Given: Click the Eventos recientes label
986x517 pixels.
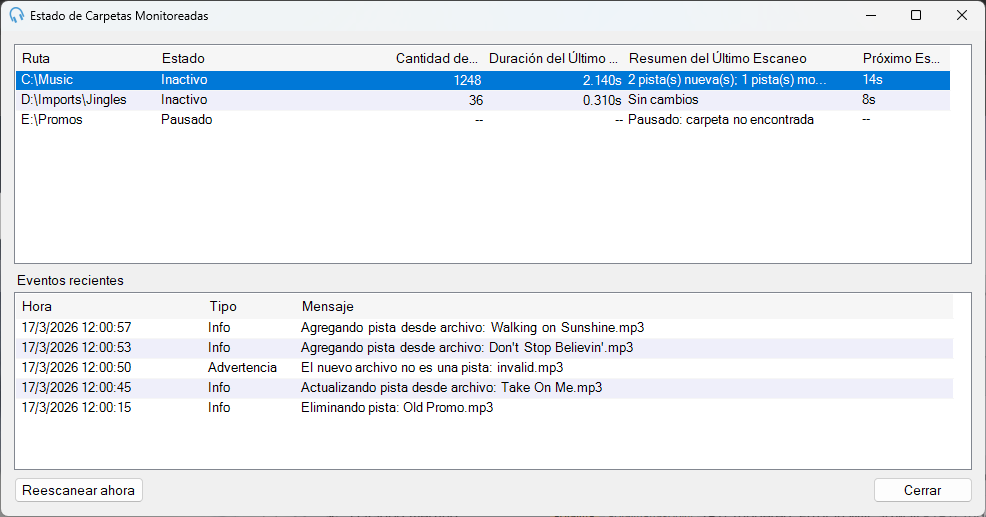Looking at the screenshot, I should coord(70,281).
